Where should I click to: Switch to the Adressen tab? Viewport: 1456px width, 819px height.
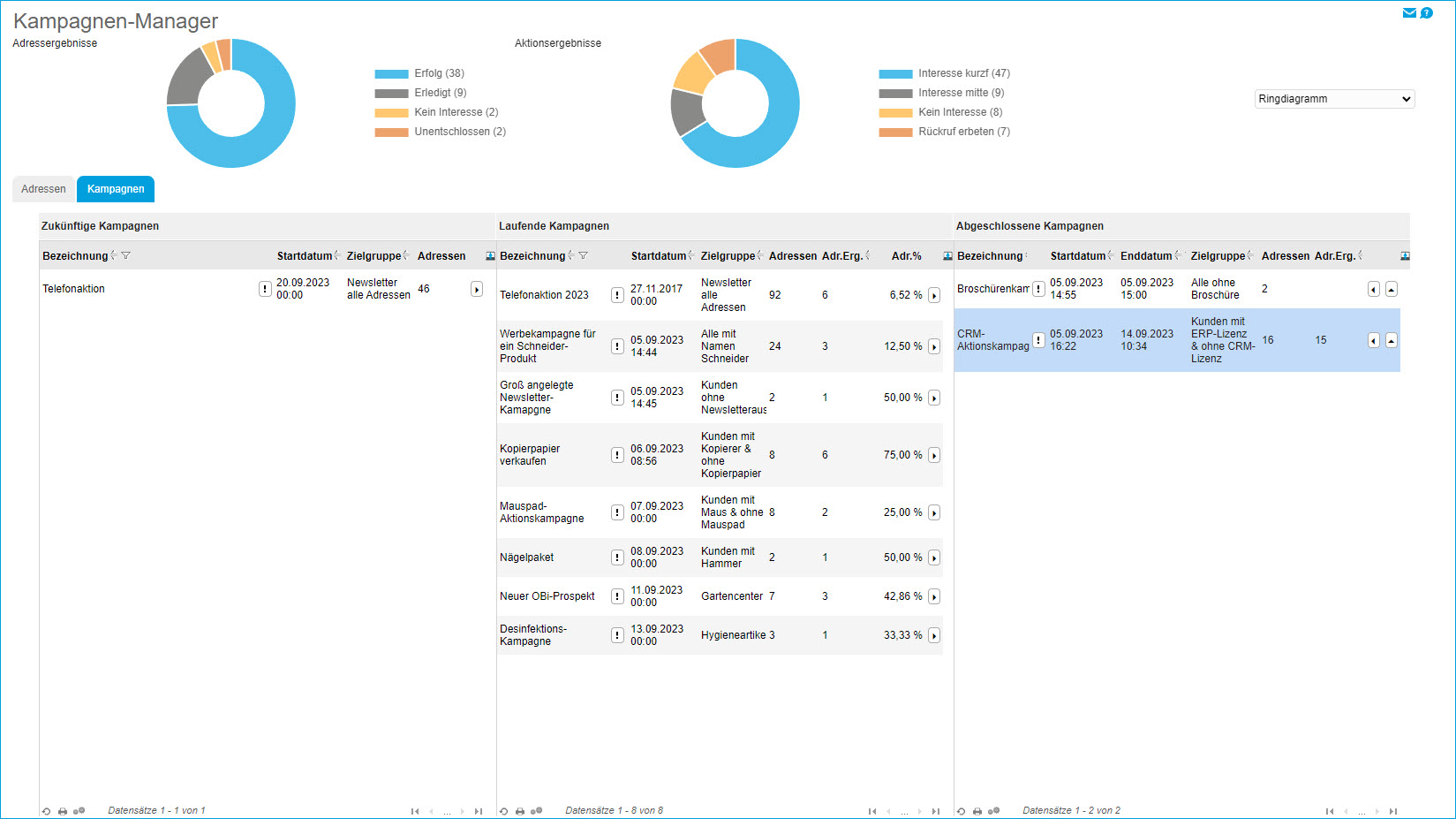(x=43, y=189)
